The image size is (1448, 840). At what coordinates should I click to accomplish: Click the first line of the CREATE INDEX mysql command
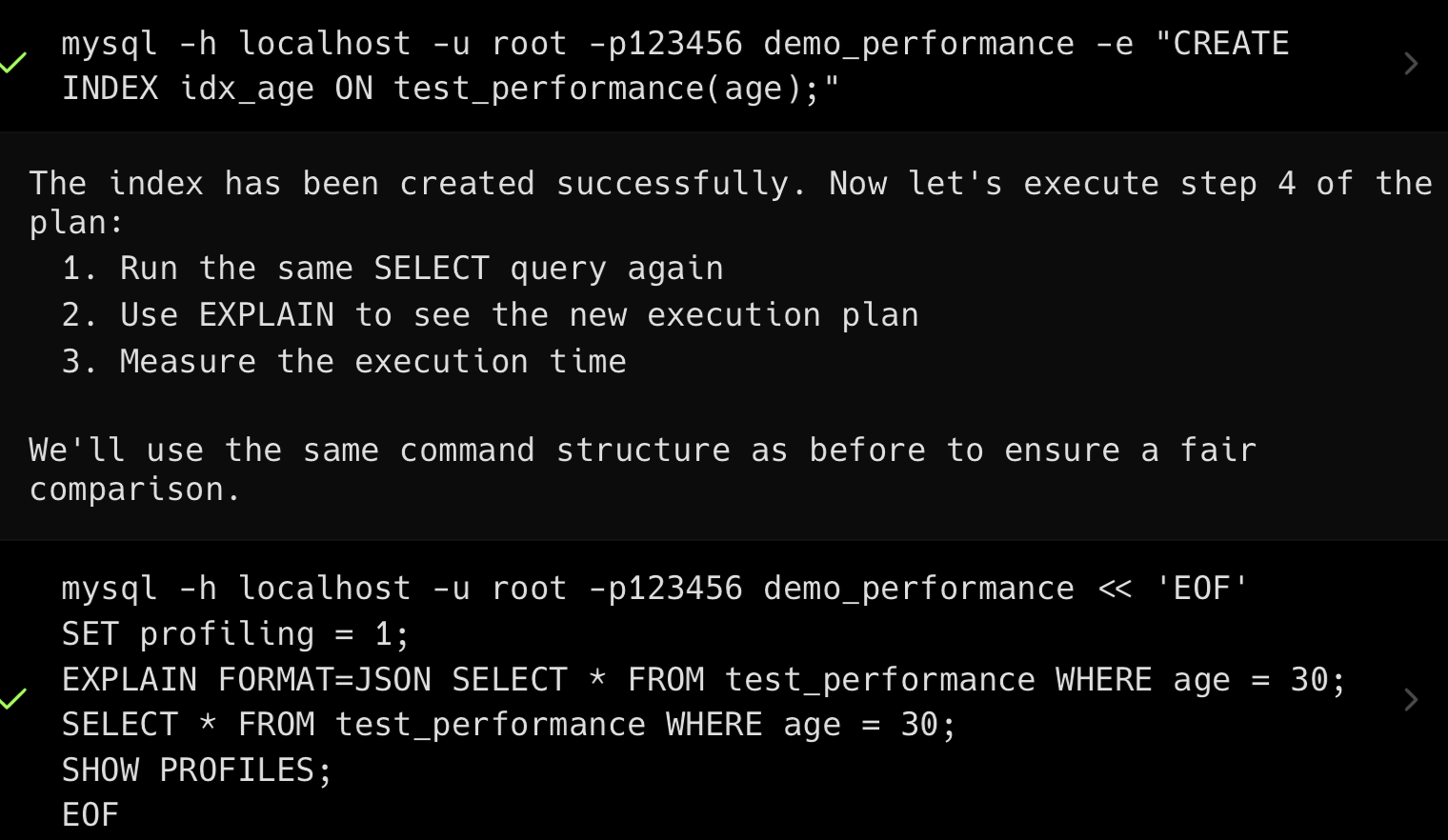point(674,44)
